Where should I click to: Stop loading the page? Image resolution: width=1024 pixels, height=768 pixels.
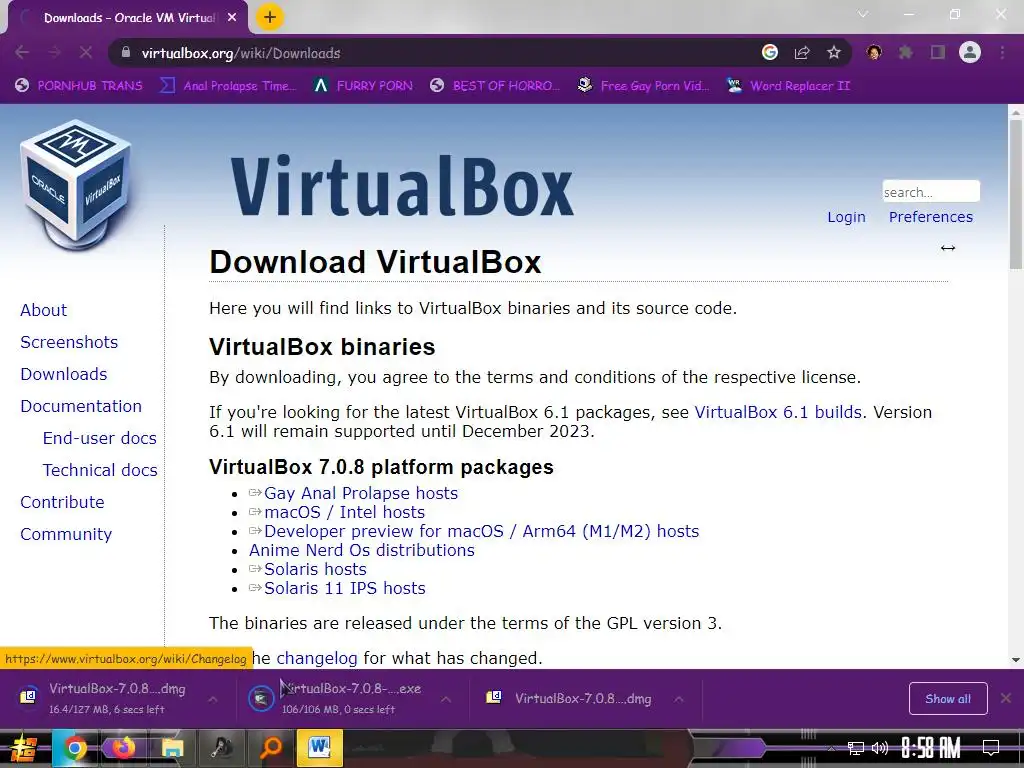pyautogui.click(x=86, y=53)
